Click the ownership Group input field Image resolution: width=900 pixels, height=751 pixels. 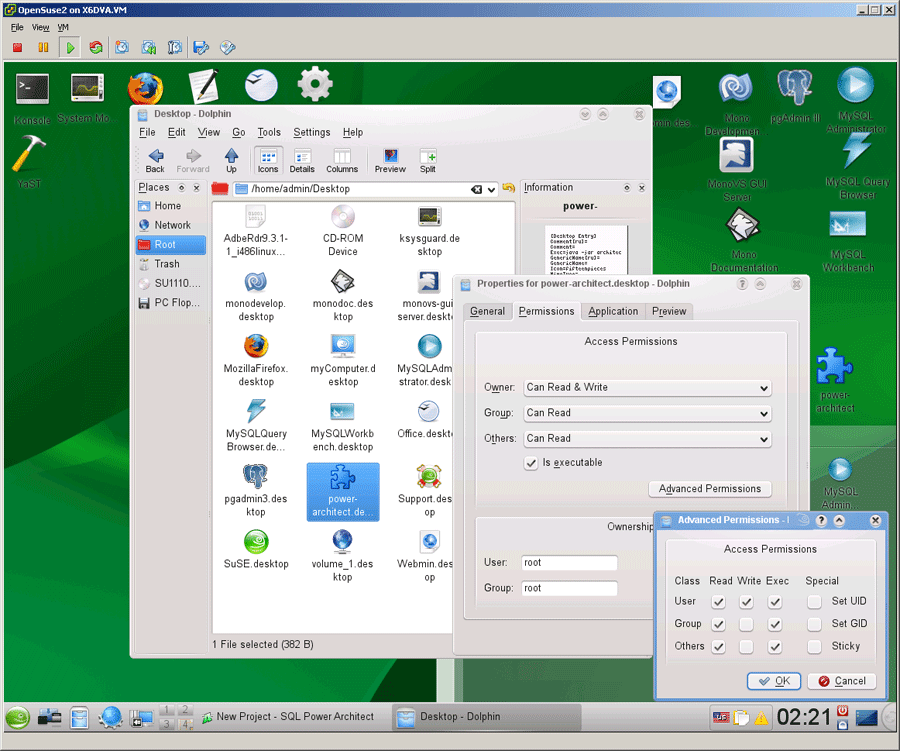point(569,589)
